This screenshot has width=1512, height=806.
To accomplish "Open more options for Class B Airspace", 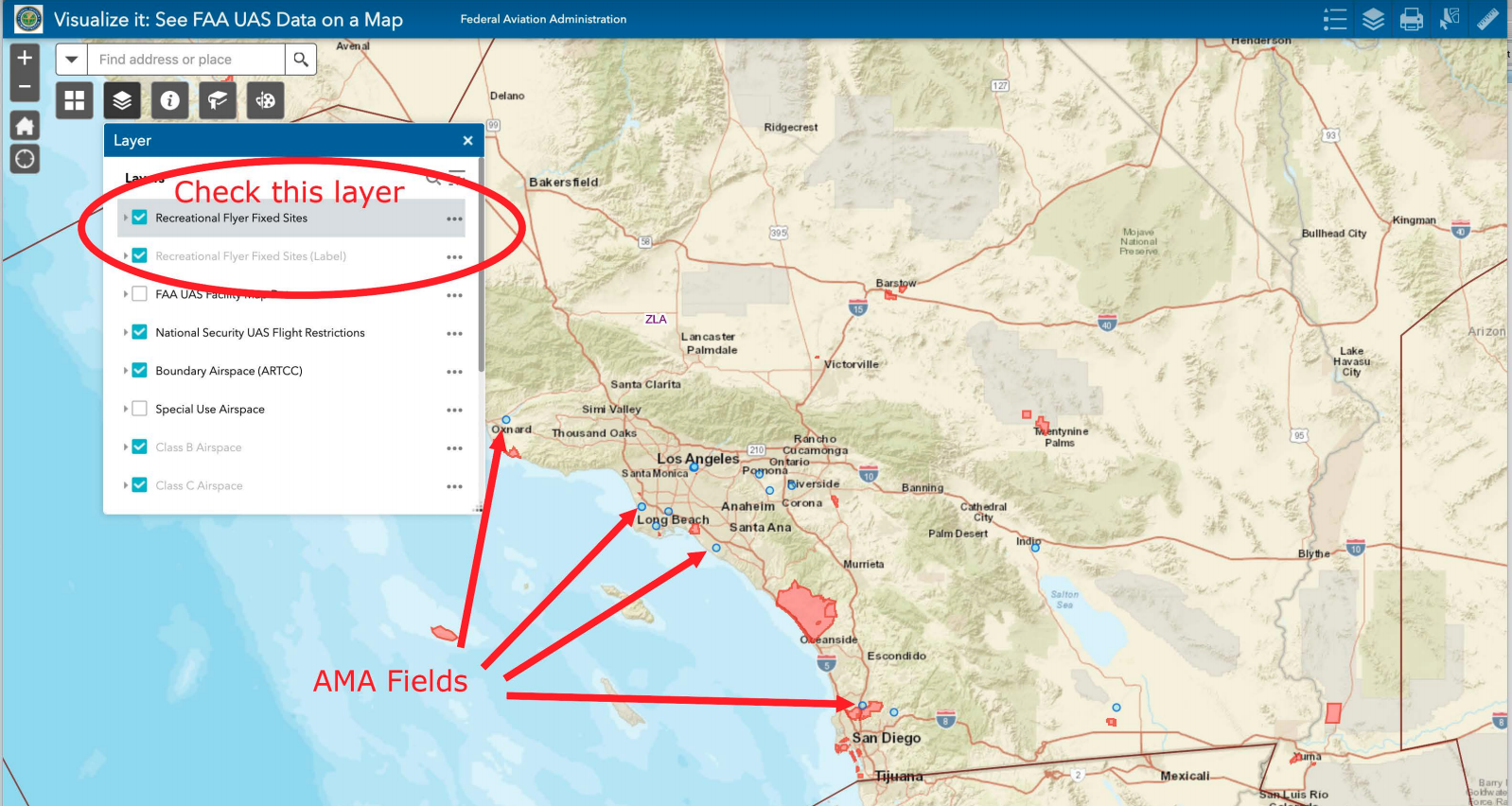I will [x=455, y=448].
